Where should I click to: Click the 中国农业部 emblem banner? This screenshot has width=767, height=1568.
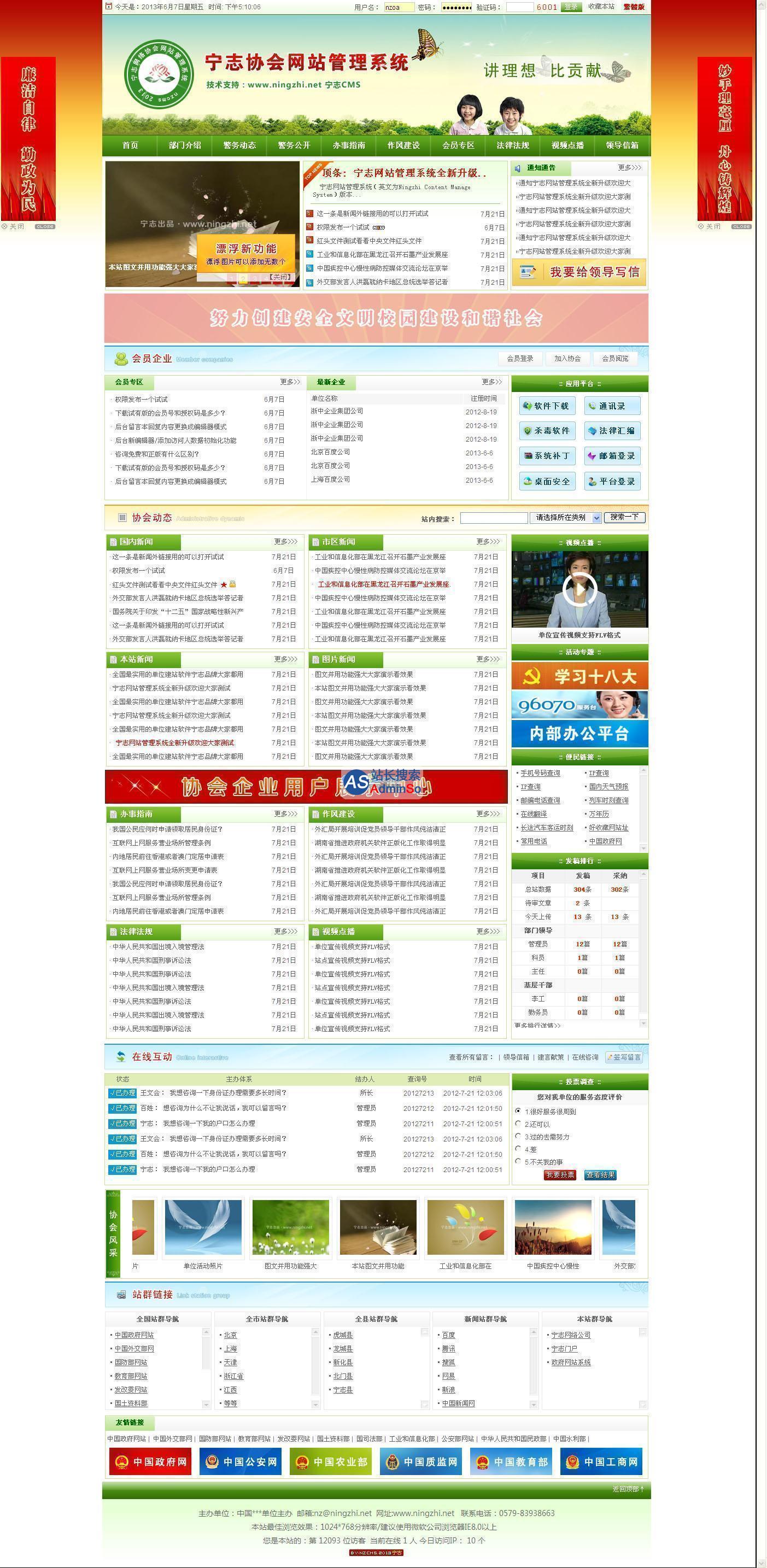coord(331,1461)
